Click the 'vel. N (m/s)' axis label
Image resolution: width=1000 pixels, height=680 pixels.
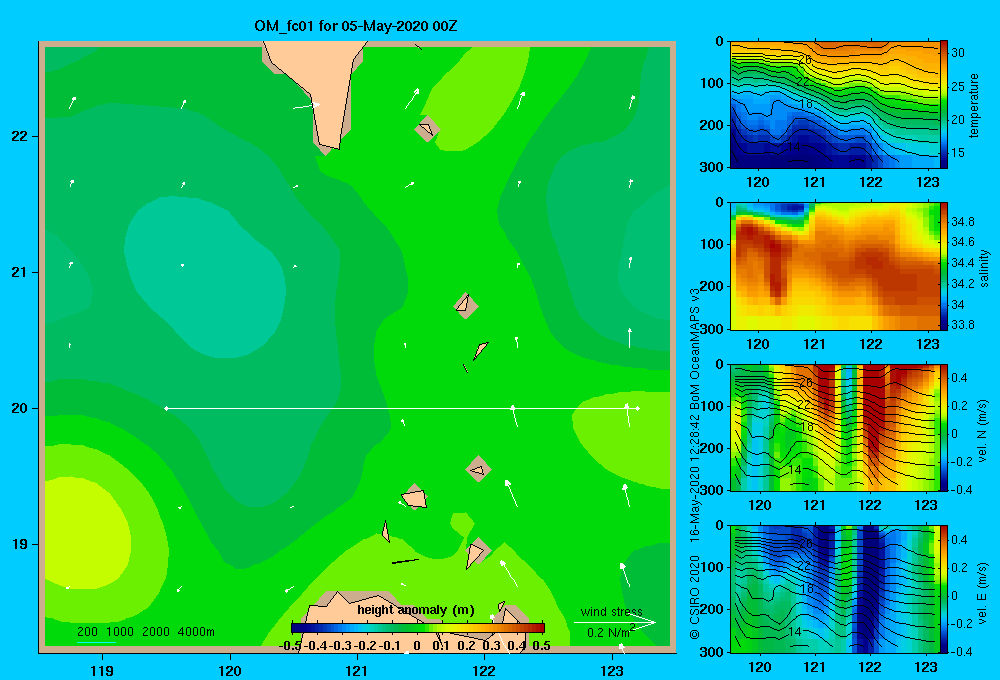(x=982, y=431)
